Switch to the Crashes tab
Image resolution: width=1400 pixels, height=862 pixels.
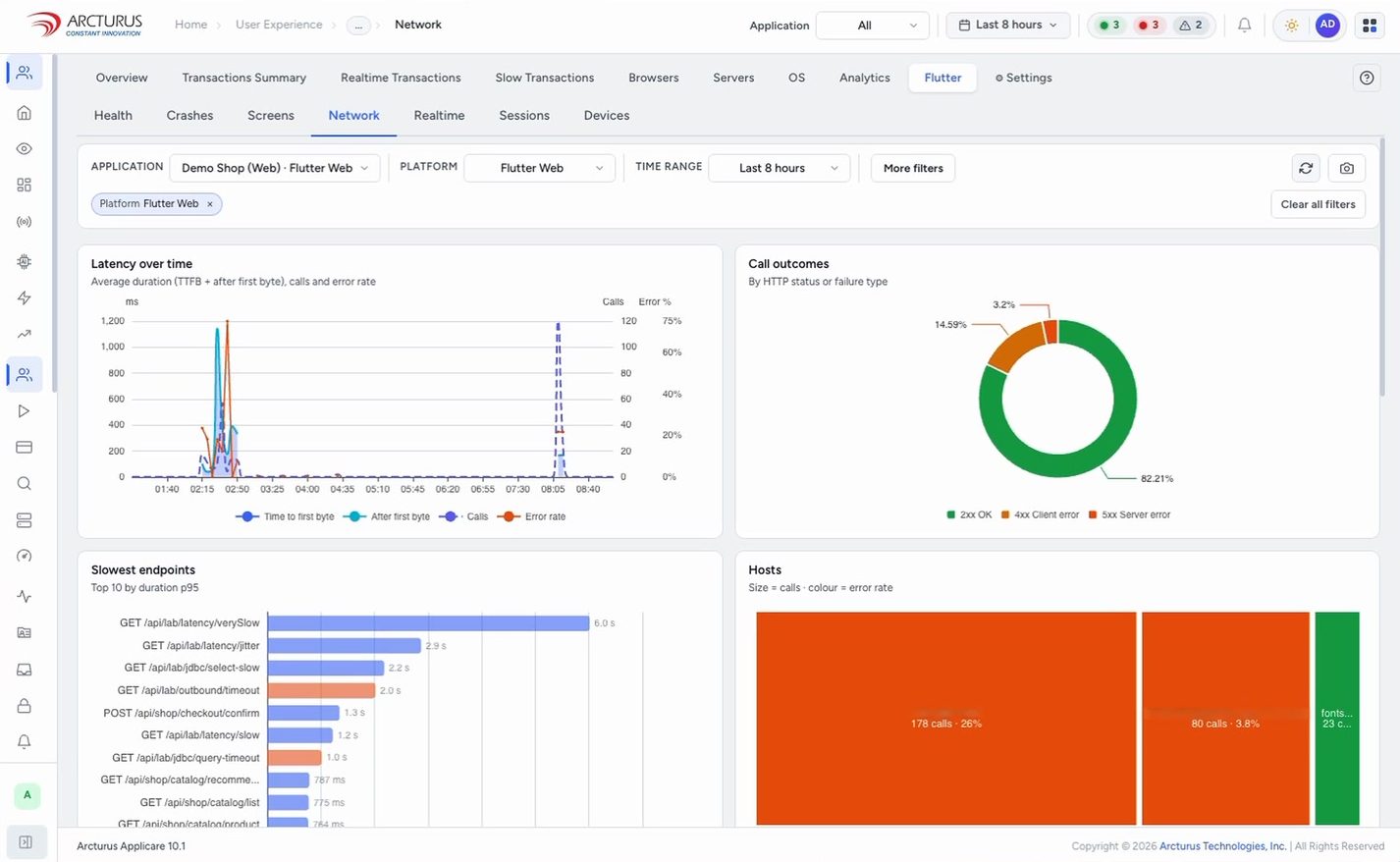[189, 116]
